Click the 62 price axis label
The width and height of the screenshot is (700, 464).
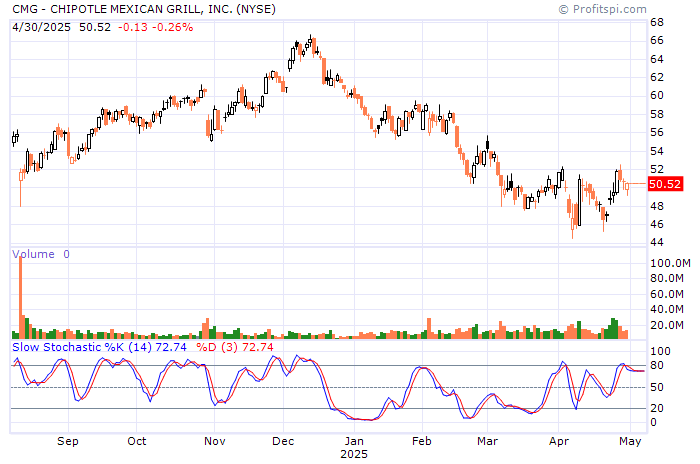[x=657, y=78]
